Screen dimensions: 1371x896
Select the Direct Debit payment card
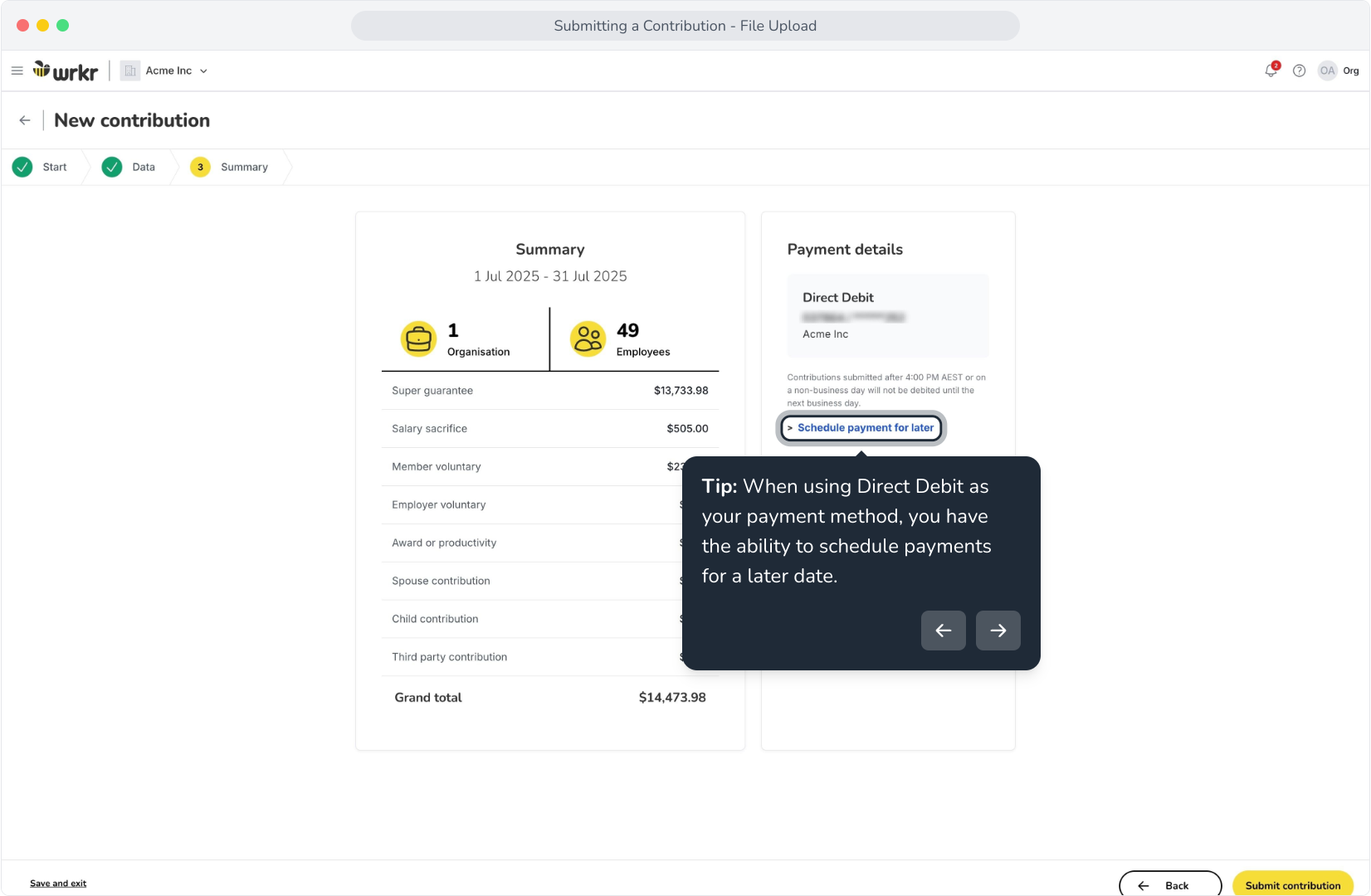(888, 316)
